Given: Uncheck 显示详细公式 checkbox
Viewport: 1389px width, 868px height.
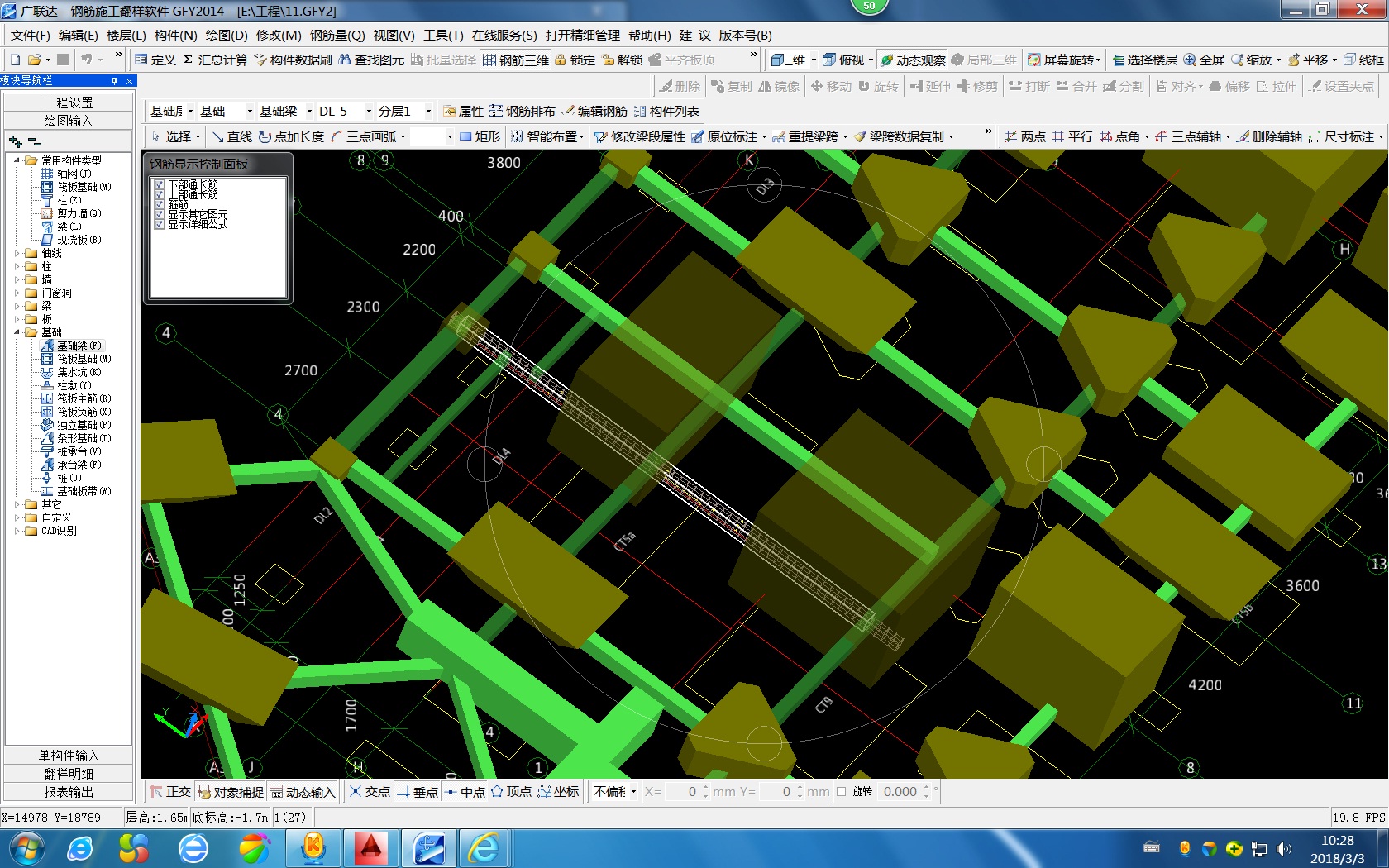Looking at the screenshot, I should tap(160, 224).
